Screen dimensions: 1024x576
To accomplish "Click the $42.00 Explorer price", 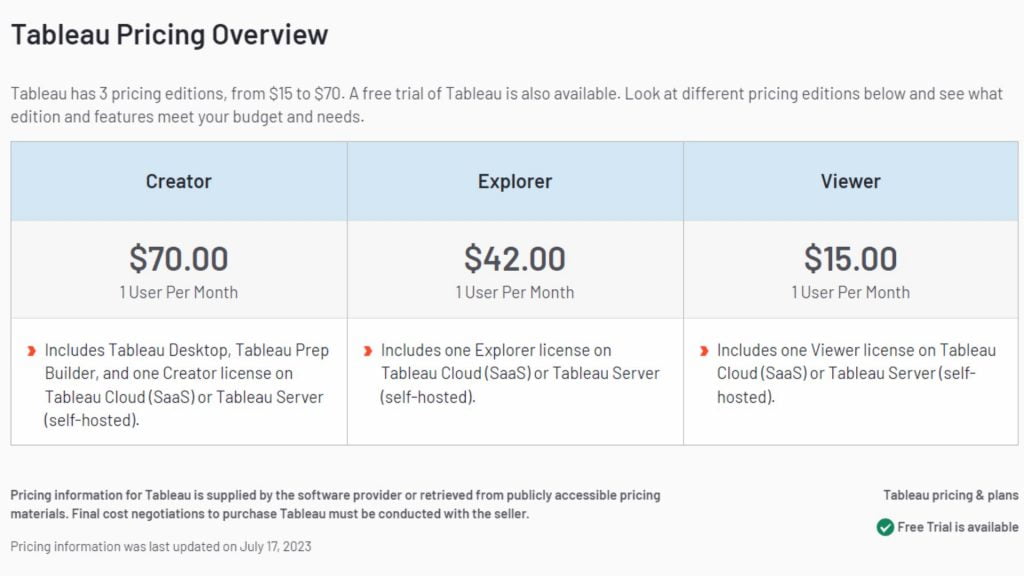I will (515, 259).
